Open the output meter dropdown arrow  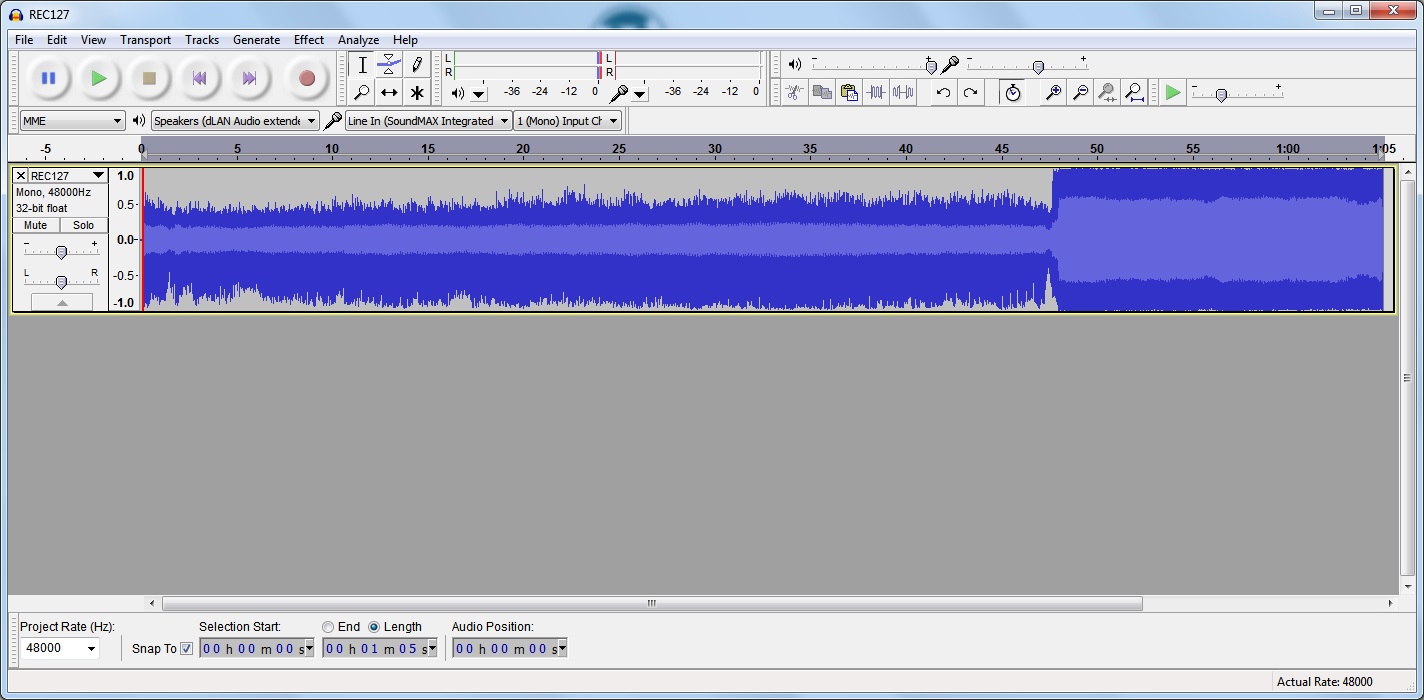pos(479,93)
